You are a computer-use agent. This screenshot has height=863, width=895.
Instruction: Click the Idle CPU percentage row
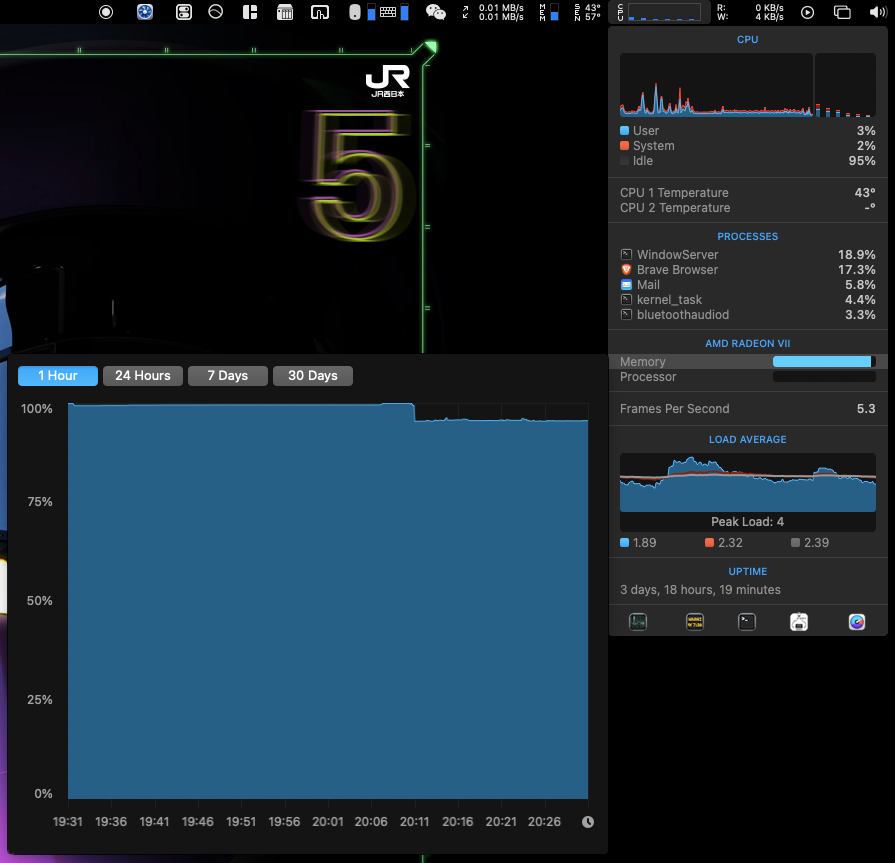748,161
